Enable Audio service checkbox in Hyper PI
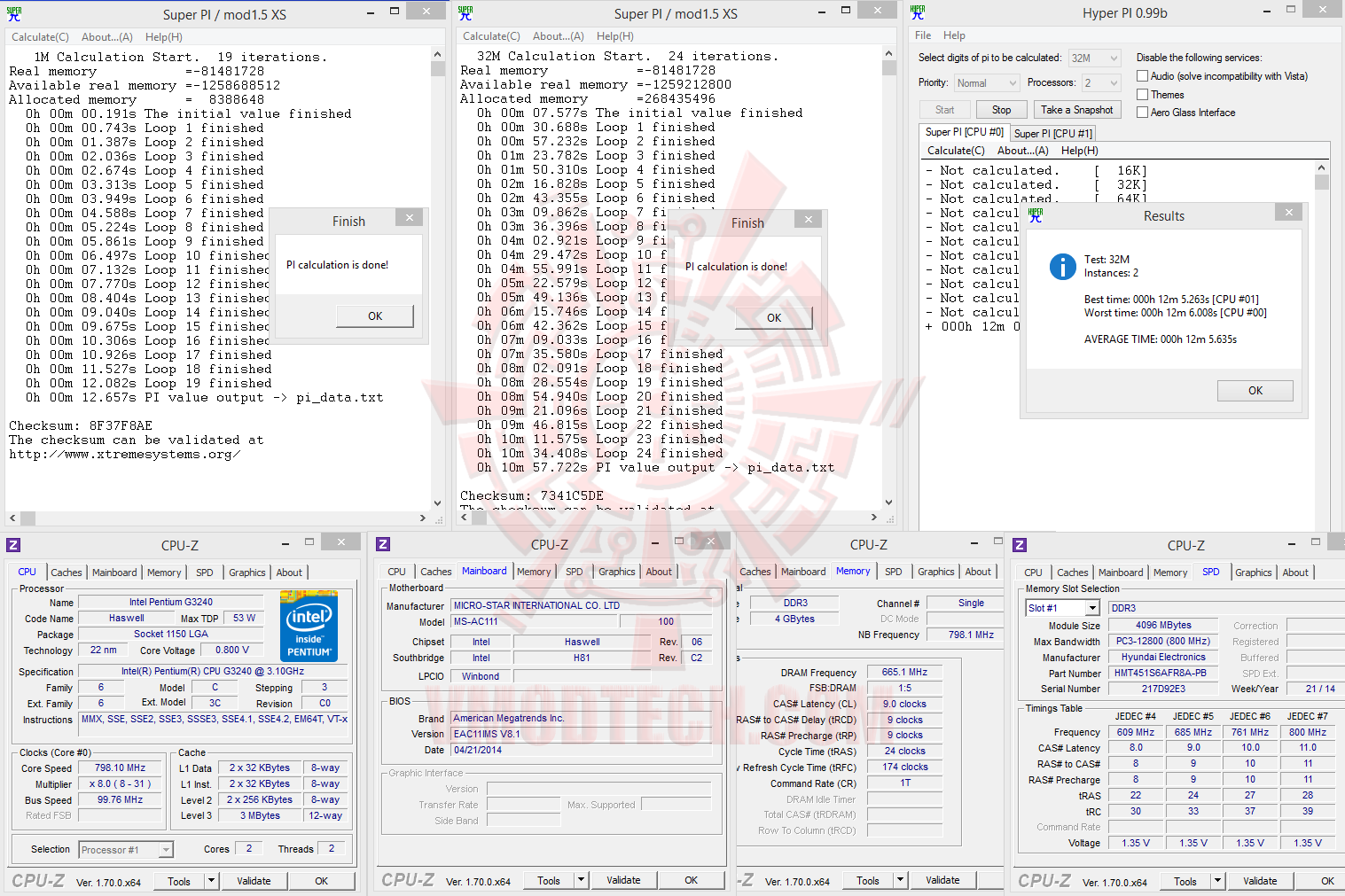1345x896 pixels. [1143, 76]
